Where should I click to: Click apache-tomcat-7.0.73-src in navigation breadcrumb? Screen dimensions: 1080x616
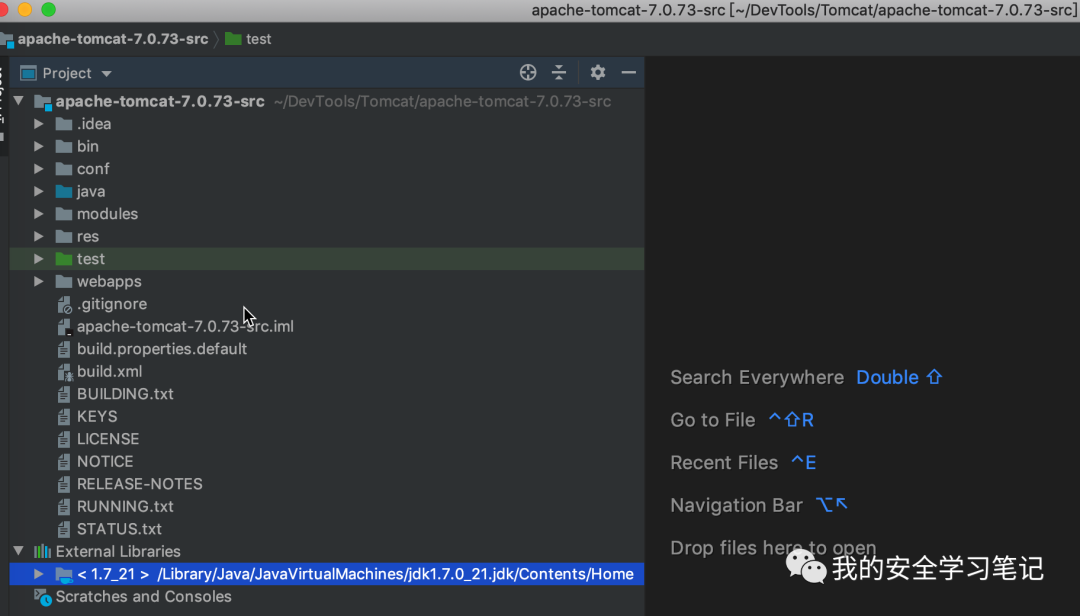(x=113, y=39)
